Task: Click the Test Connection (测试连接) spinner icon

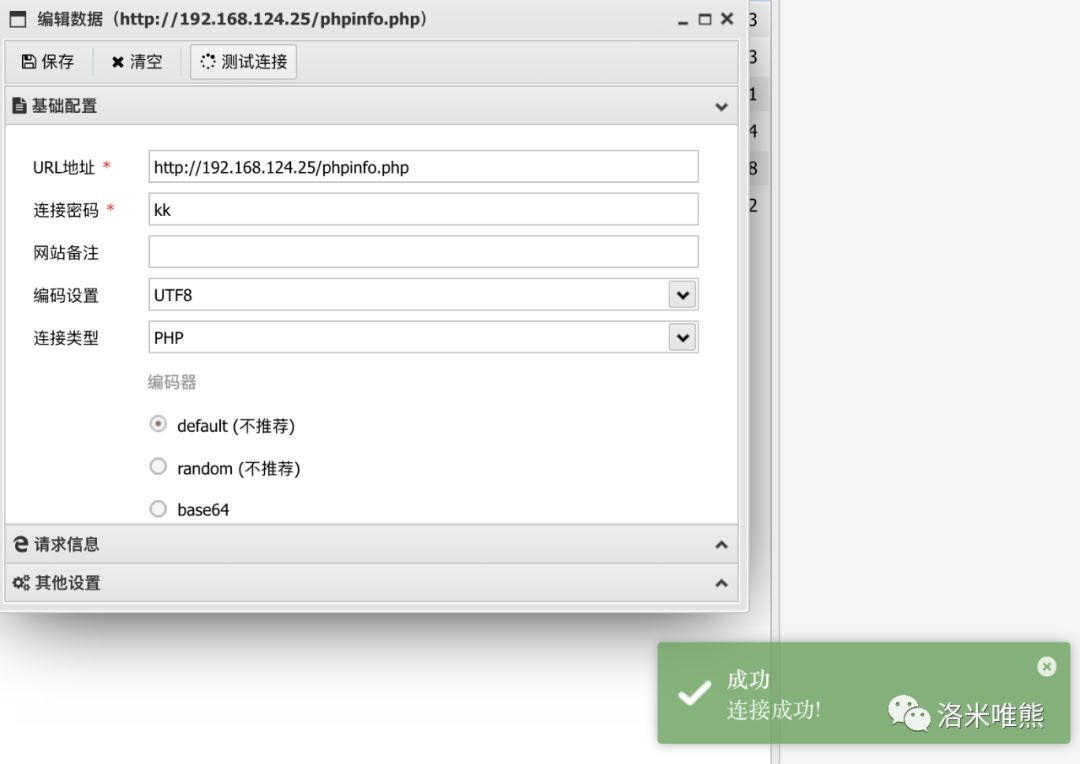Action: [x=208, y=62]
